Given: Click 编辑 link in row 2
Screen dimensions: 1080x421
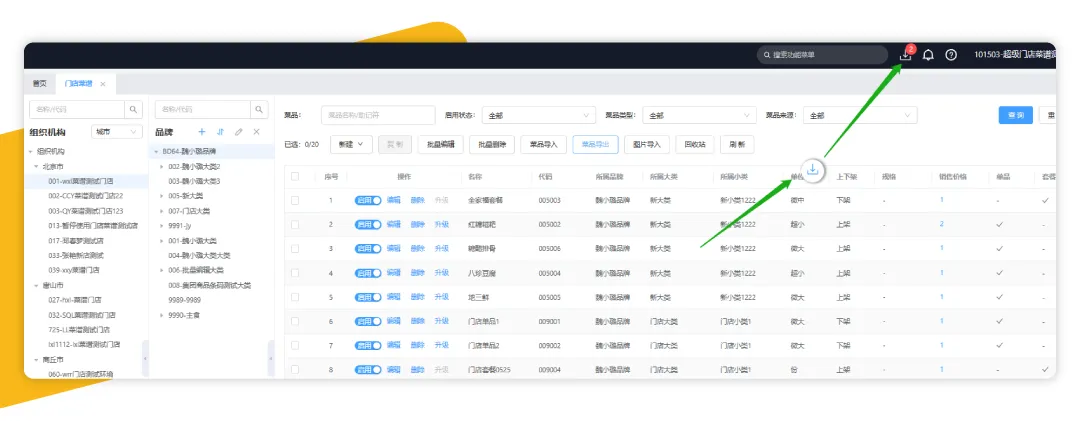Looking at the screenshot, I should pos(393,225).
